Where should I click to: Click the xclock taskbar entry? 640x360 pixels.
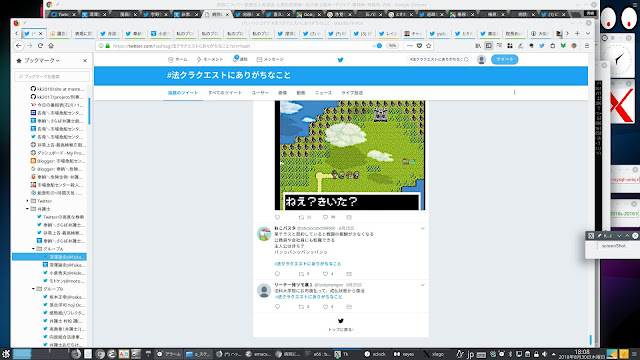click(375, 354)
